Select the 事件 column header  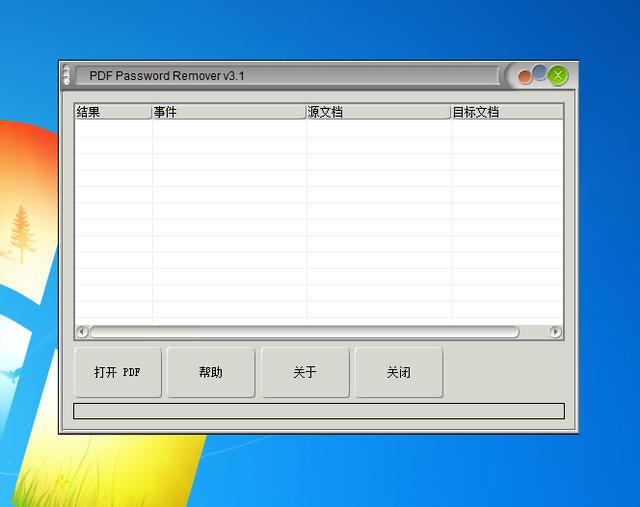pos(229,112)
